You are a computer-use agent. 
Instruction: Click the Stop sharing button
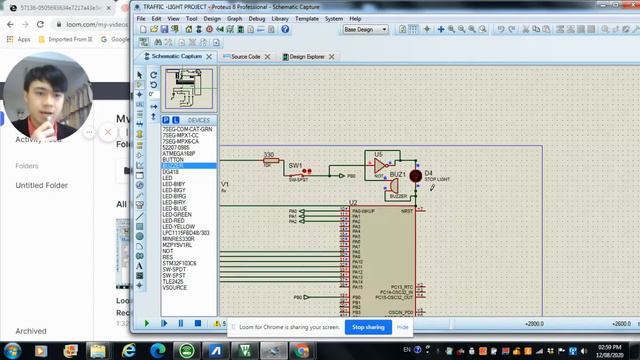[368, 327]
